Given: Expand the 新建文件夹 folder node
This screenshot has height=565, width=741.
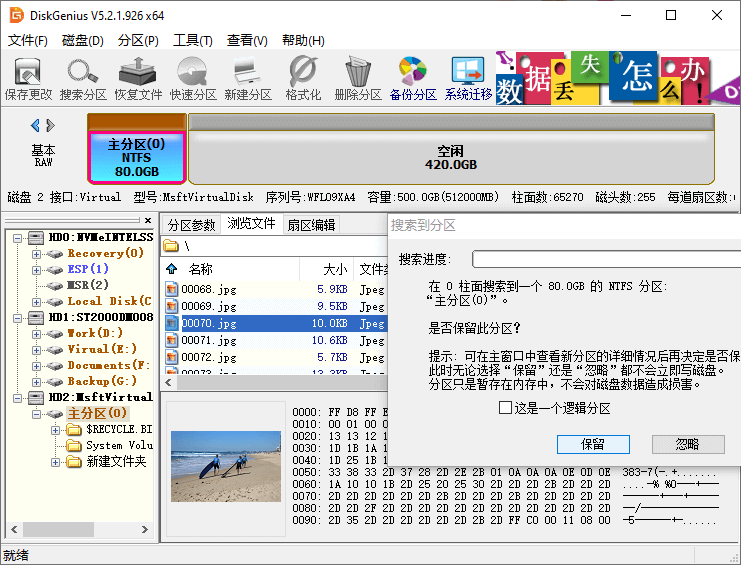Looking at the screenshot, I should pos(56,462).
